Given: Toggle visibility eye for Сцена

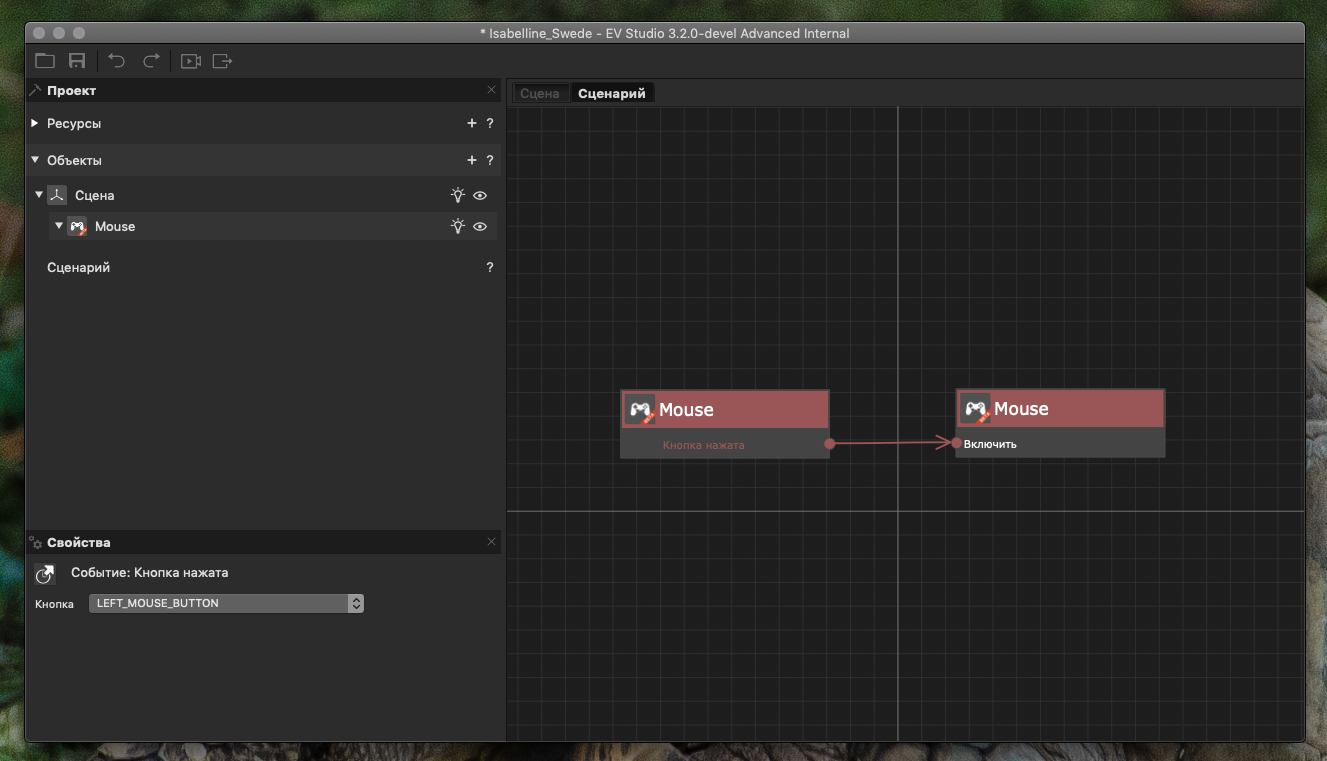Looking at the screenshot, I should tap(480, 196).
